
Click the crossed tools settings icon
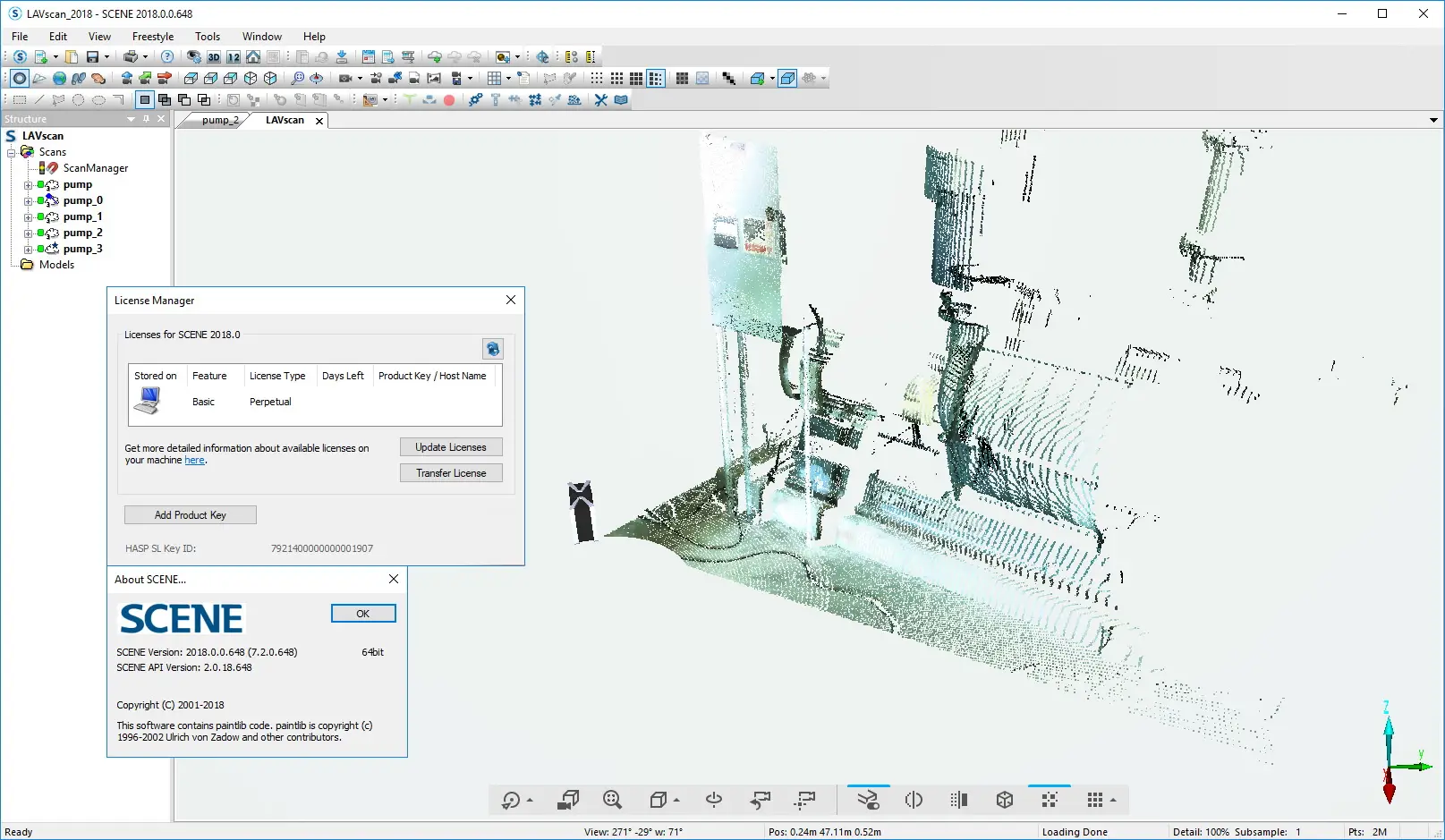(x=600, y=100)
